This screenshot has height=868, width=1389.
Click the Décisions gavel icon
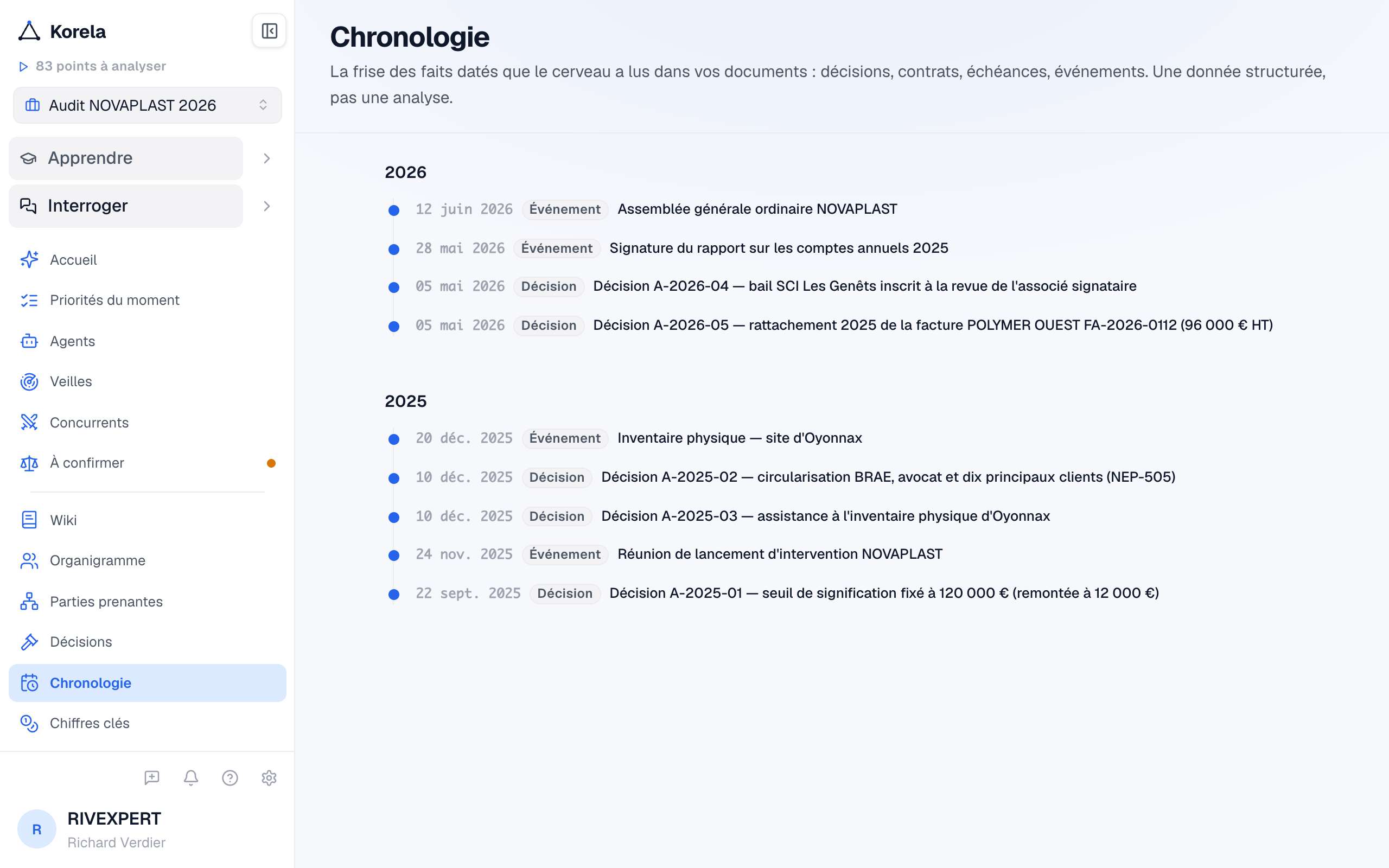pos(29,642)
